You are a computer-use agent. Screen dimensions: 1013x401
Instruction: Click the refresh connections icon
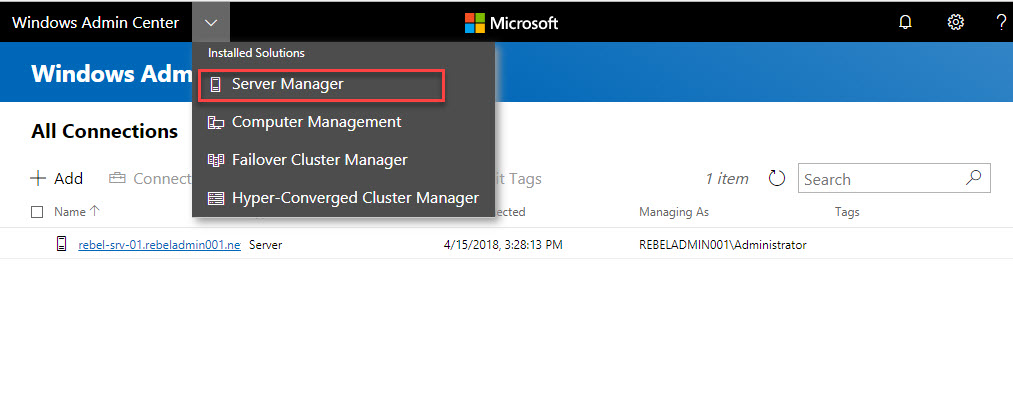pos(777,179)
